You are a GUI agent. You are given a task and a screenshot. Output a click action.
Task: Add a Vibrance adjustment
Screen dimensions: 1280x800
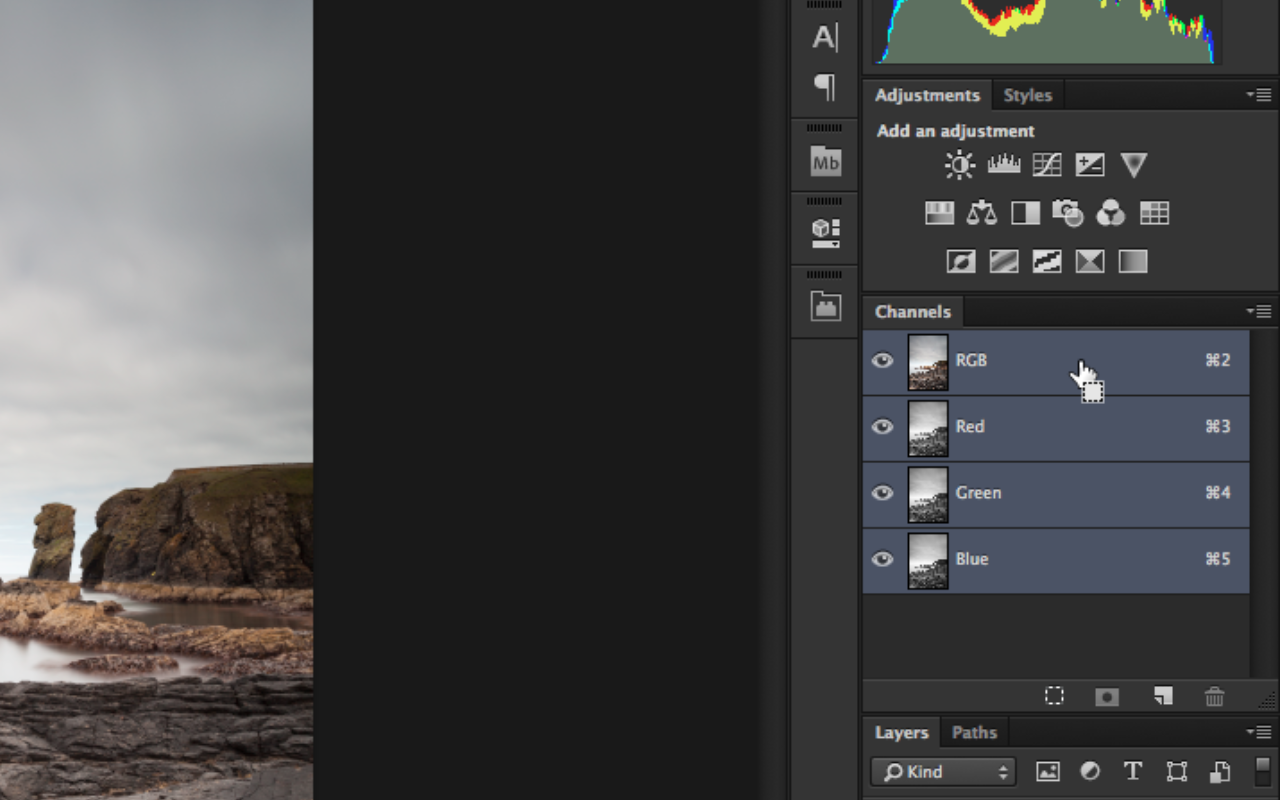pos(1133,165)
